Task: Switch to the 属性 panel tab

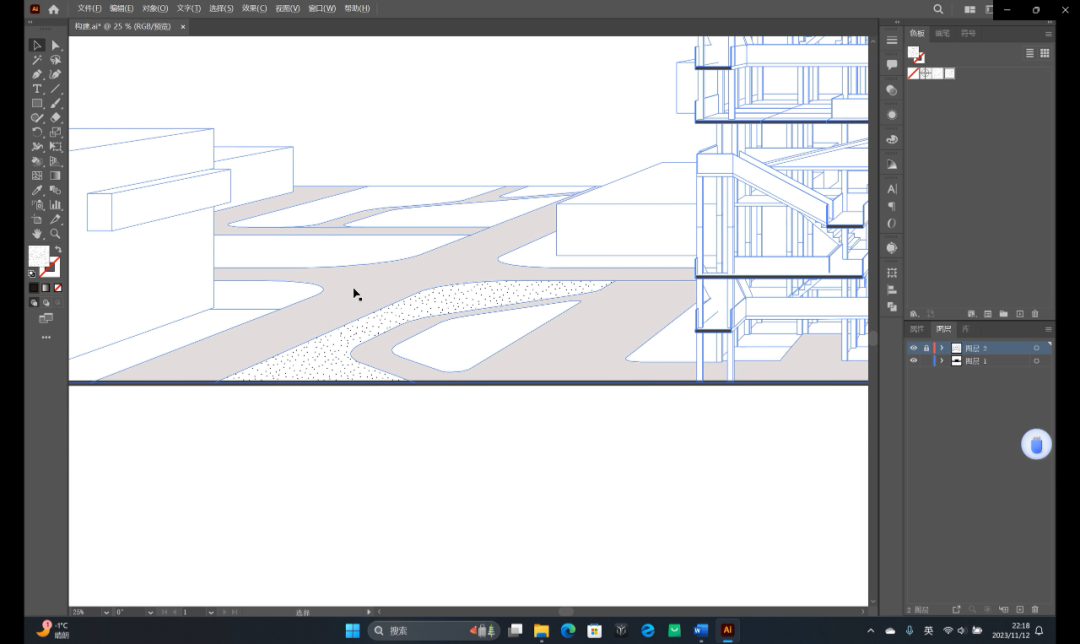Action: (x=917, y=329)
